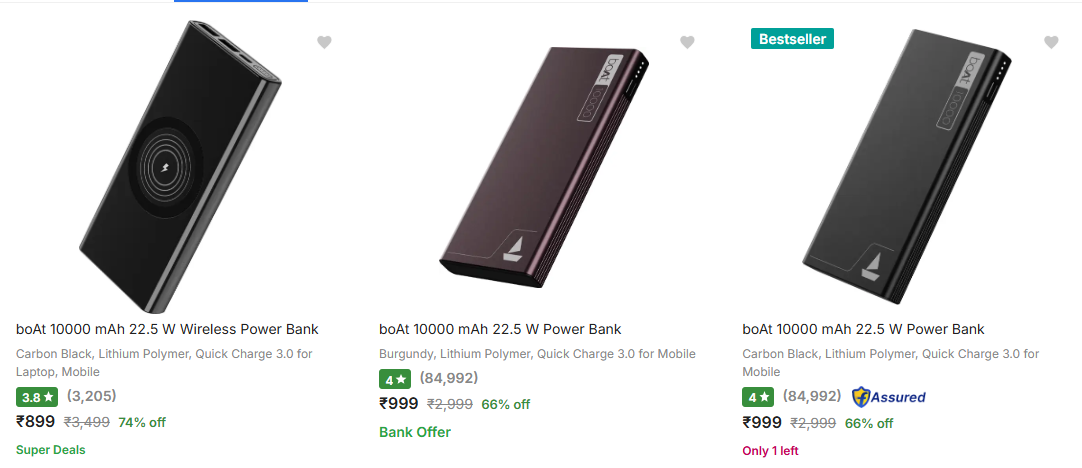Image resolution: width=1082 pixels, height=468 pixels.
Task: Toggle wishlist heart on Burgundy Power Bank
Action: (x=687, y=42)
